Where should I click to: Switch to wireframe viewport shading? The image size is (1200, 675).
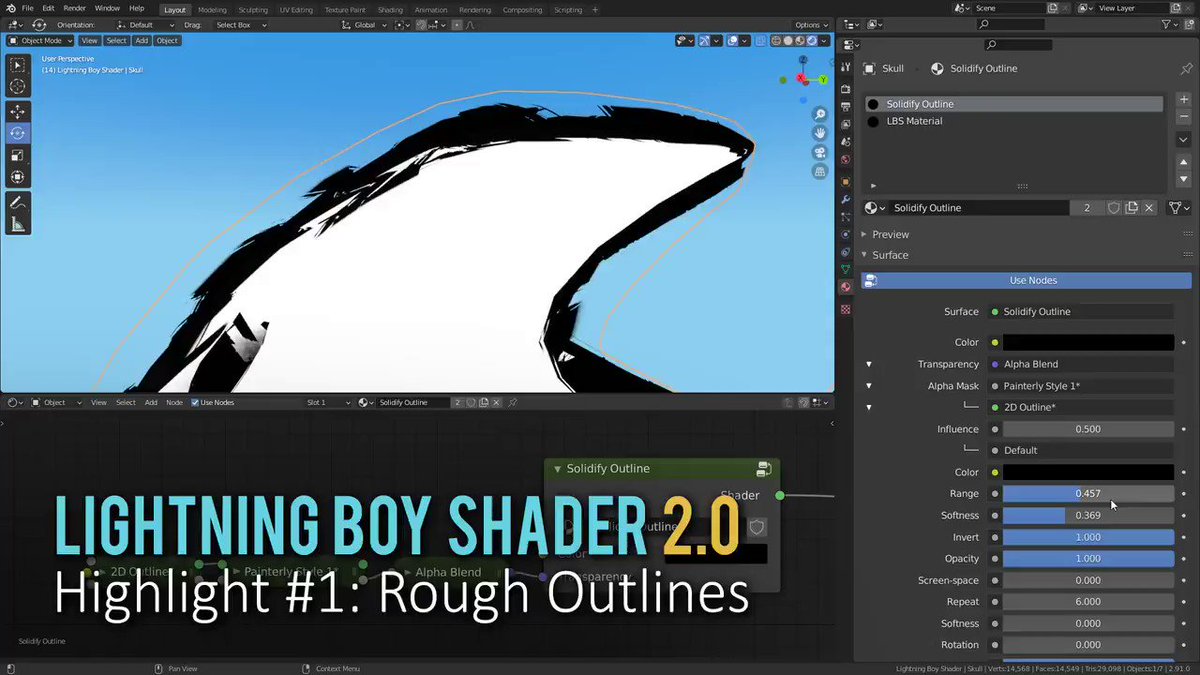pos(776,41)
